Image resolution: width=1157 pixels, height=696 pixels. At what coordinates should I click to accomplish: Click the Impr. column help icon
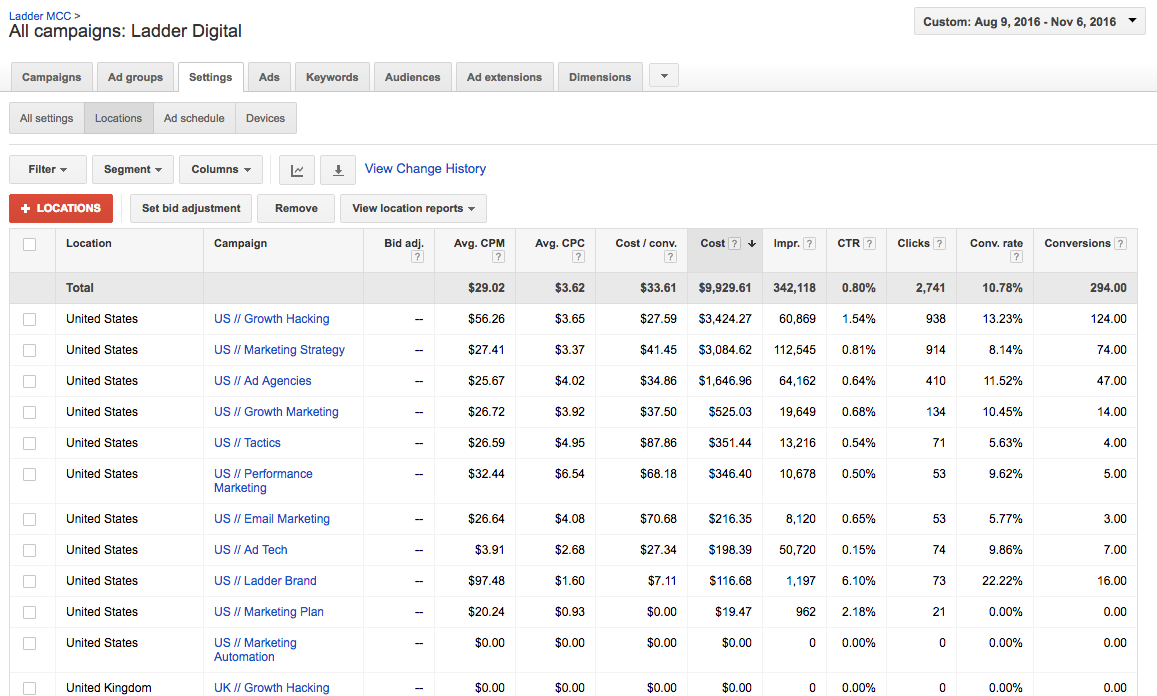(x=808, y=243)
